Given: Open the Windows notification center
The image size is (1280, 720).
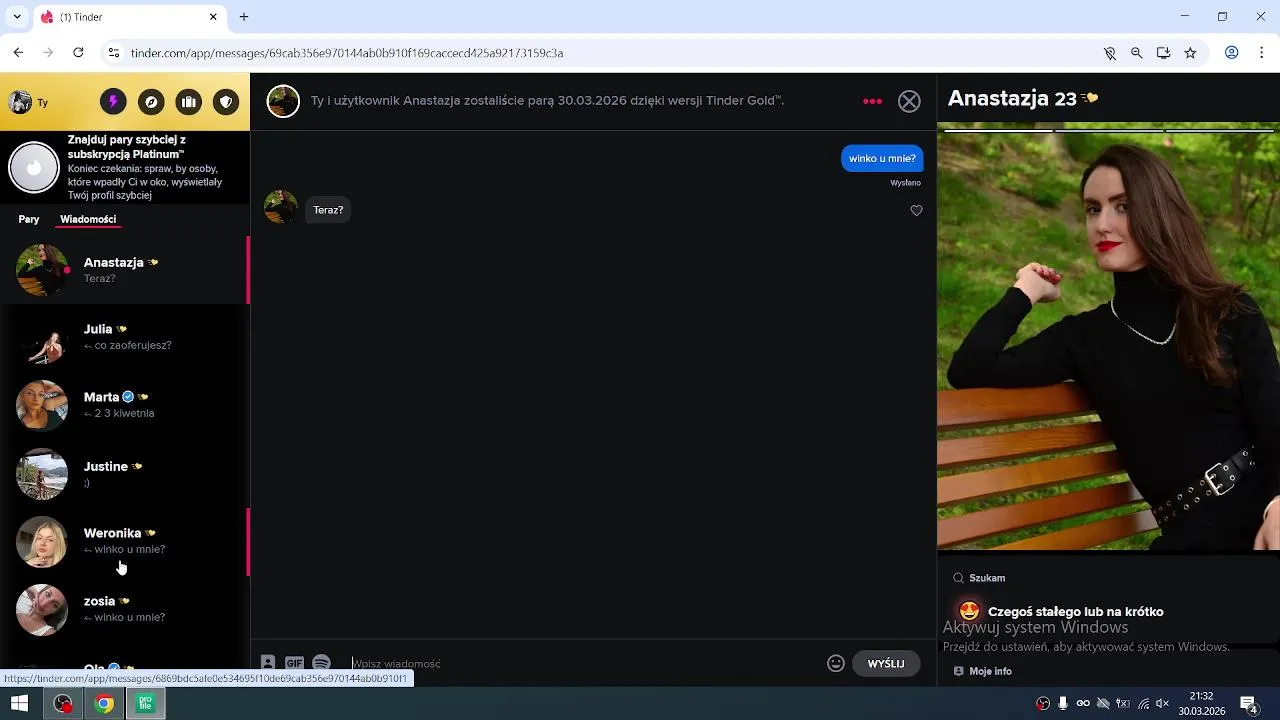Looking at the screenshot, I should pos(1249,704).
